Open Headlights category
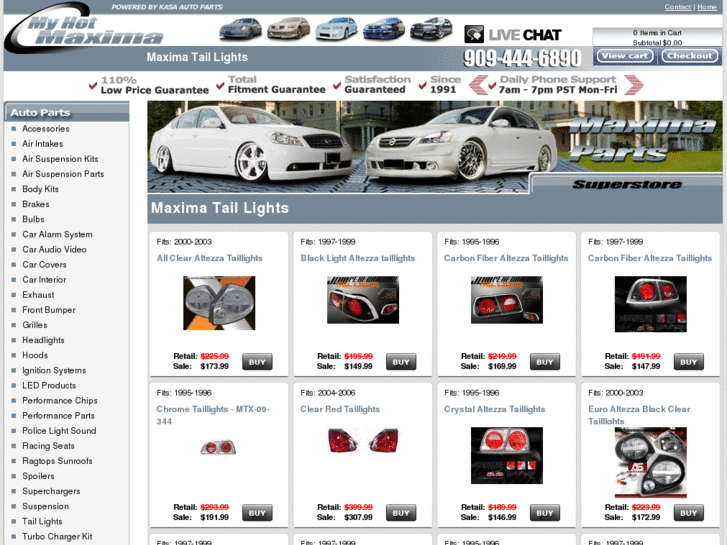This screenshot has width=727, height=545. 43,340
